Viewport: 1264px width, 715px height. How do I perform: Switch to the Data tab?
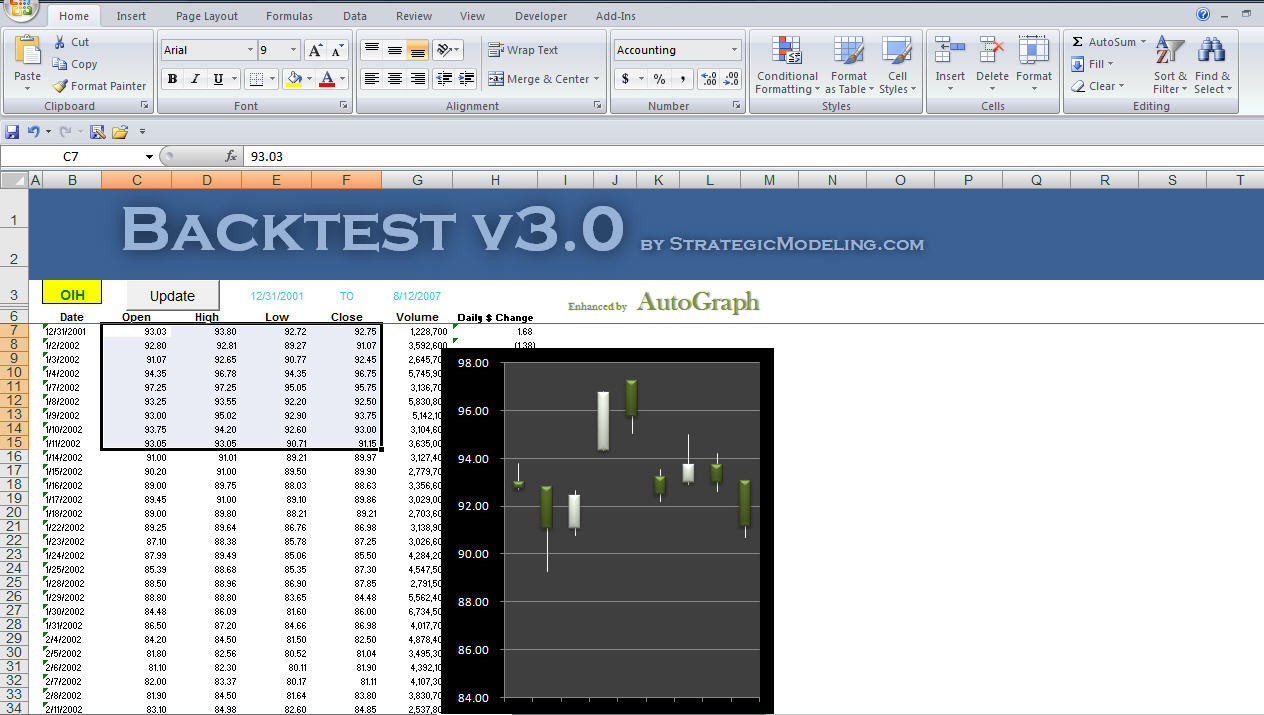coord(354,16)
